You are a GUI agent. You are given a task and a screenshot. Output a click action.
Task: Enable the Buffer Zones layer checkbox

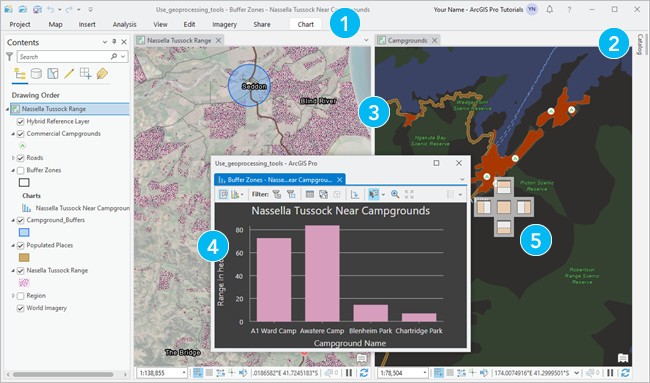click(x=20, y=170)
